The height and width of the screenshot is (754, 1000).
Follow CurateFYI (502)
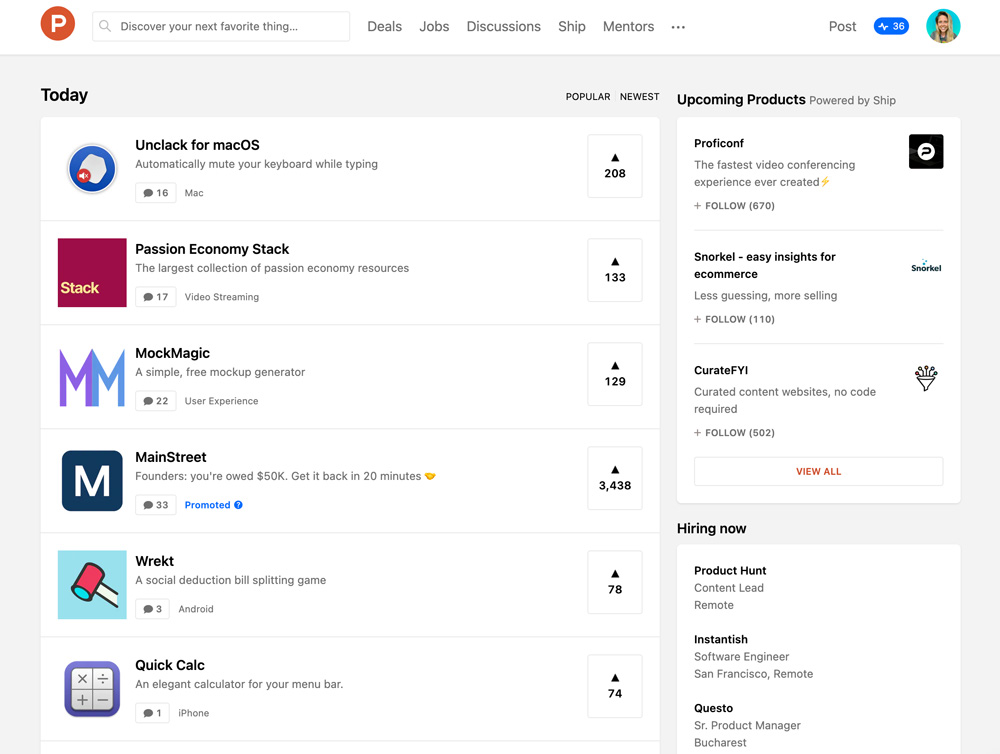point(735,432)
